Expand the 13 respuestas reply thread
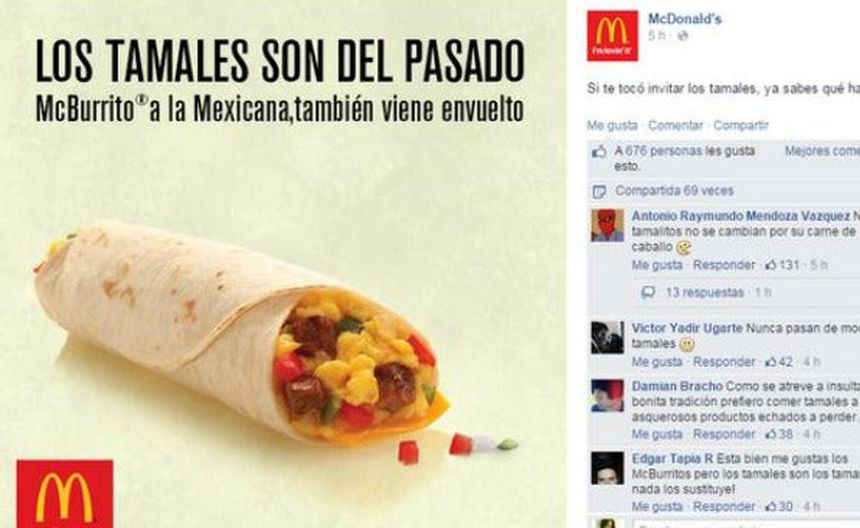 click(x=704, y=292)
